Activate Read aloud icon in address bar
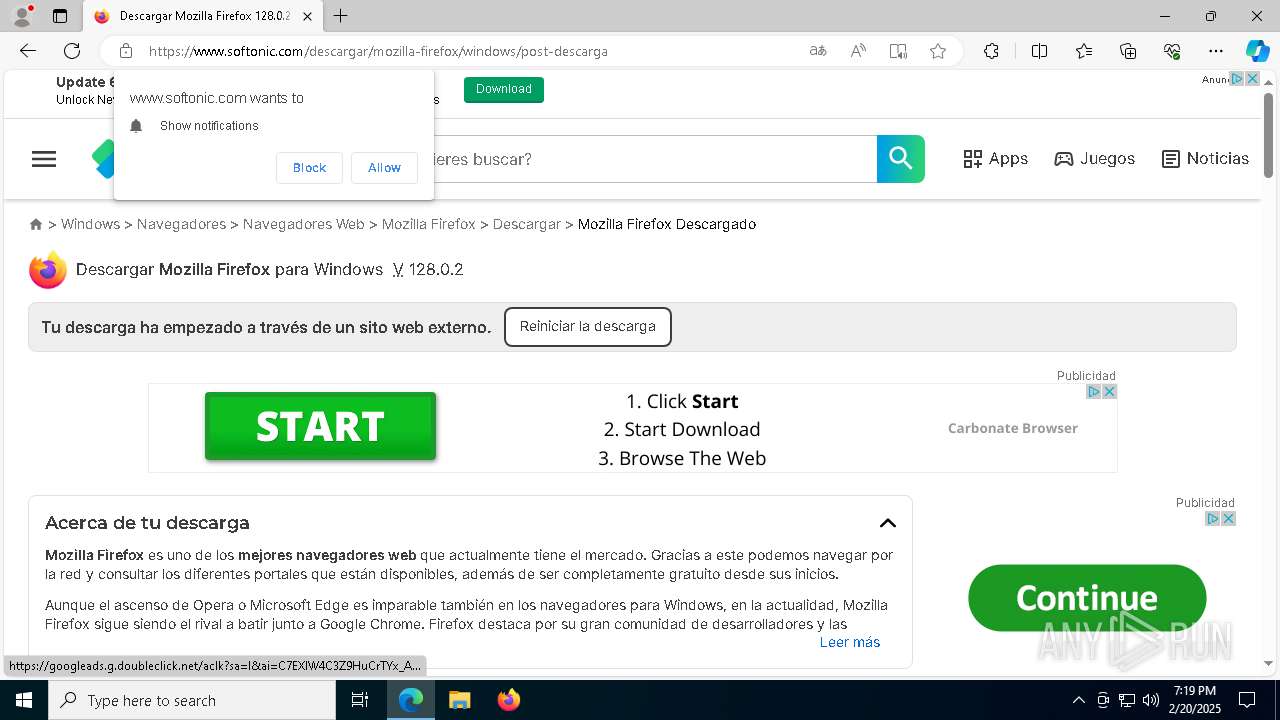 (x=858, y=51)
